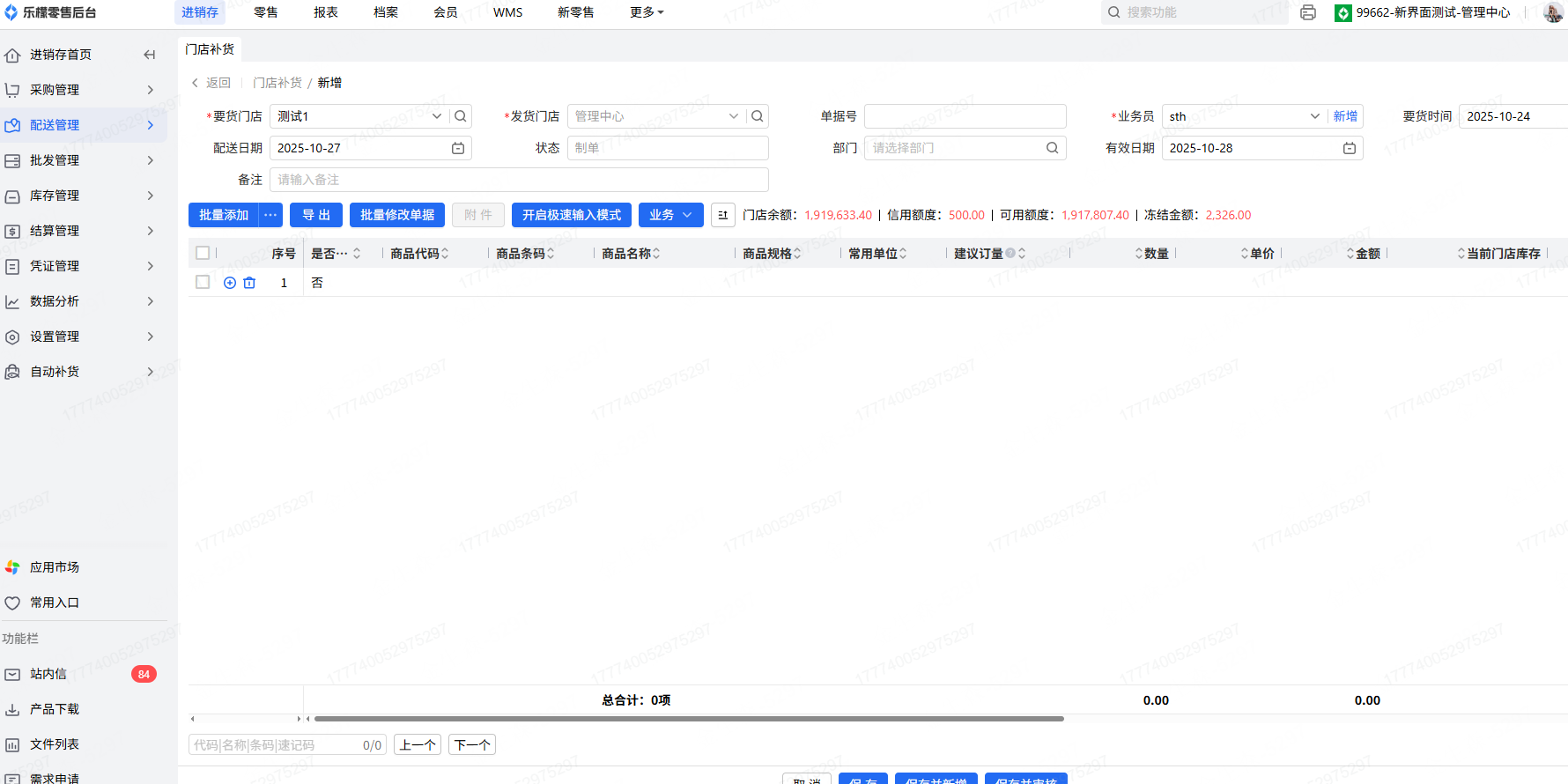Image resolution: width=1568 pixels, height=784 pixels.
Task: Click the horizontal scrollbar under the table
Action: [x=688, y=719]
